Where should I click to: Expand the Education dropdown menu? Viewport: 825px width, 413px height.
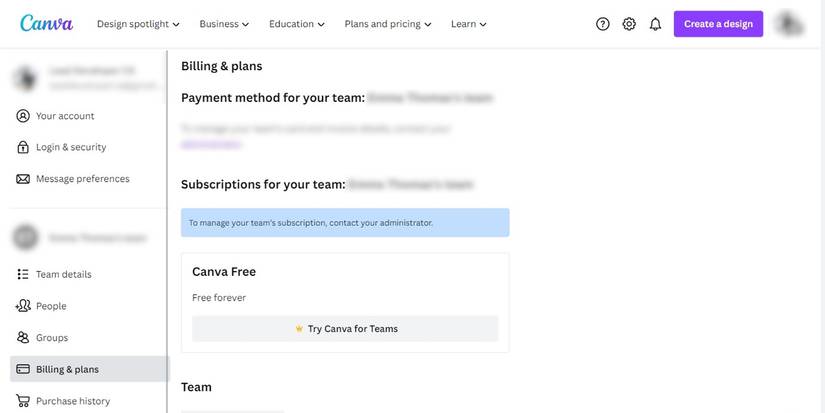(x=297, y=24)
